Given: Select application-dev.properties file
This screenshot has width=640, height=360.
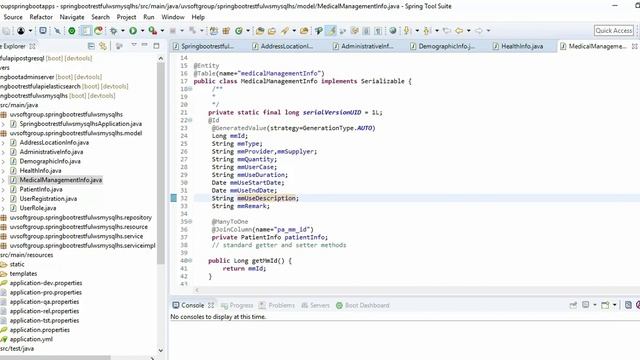Looking at the screenshot, I should 46,283.
